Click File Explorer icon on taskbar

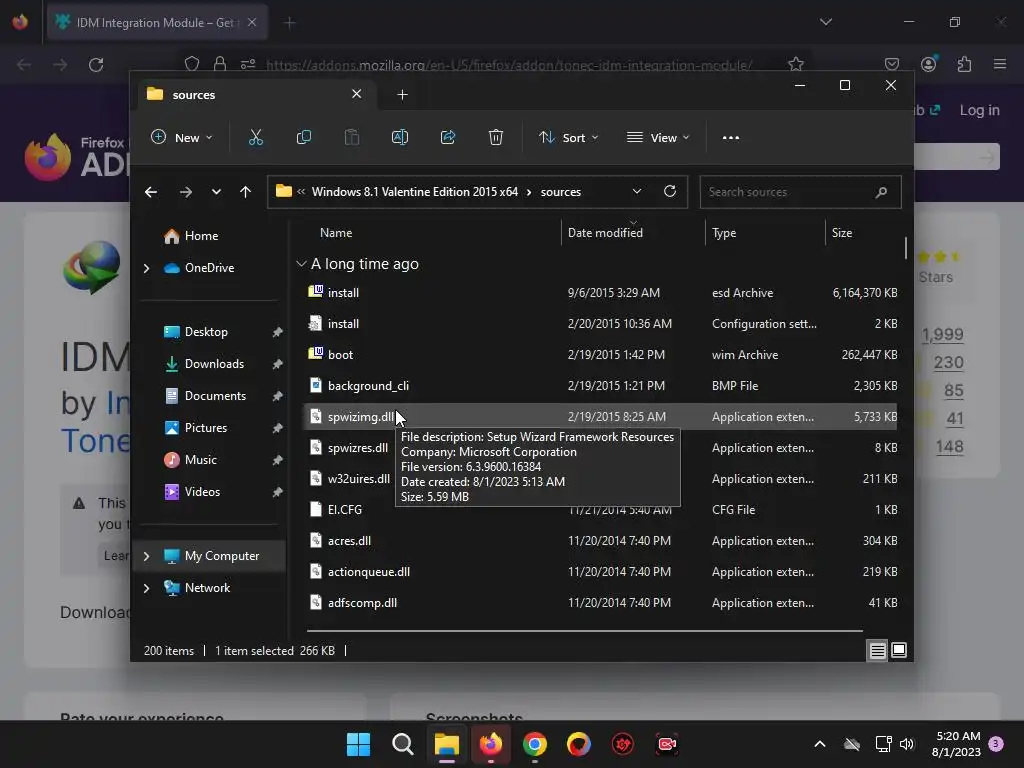click(447, 744)
